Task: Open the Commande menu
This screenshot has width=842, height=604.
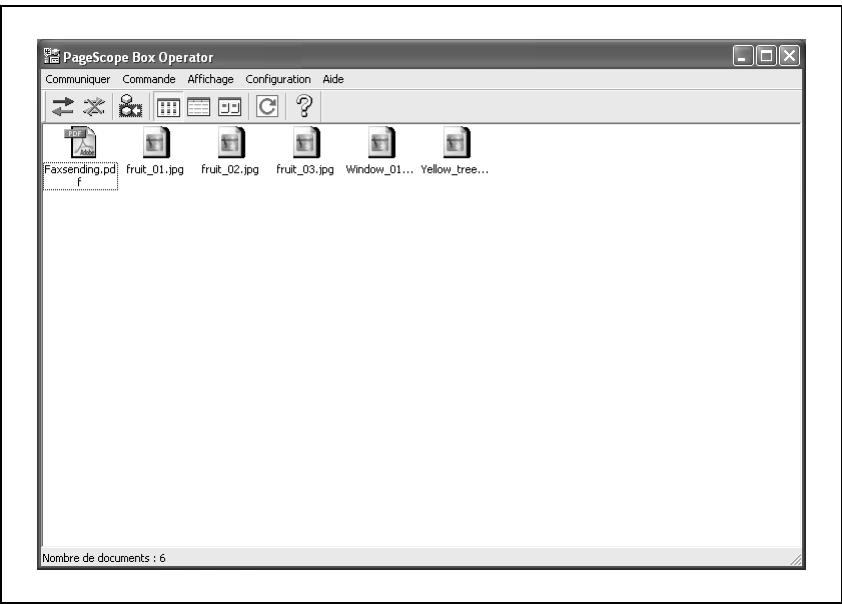Action: click(149, 79)
